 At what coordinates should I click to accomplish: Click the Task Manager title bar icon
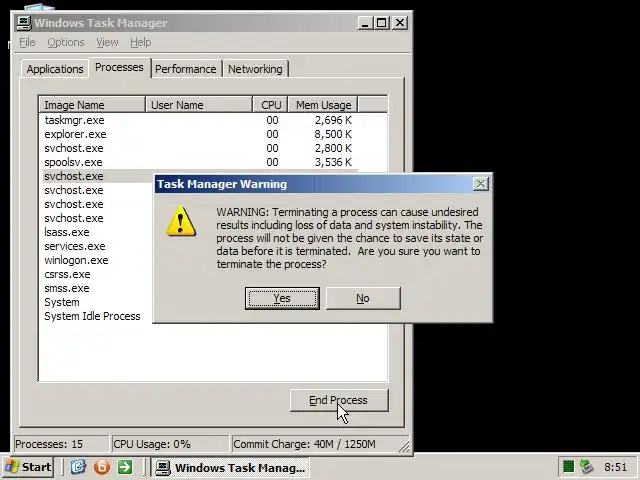click(24, 23)
